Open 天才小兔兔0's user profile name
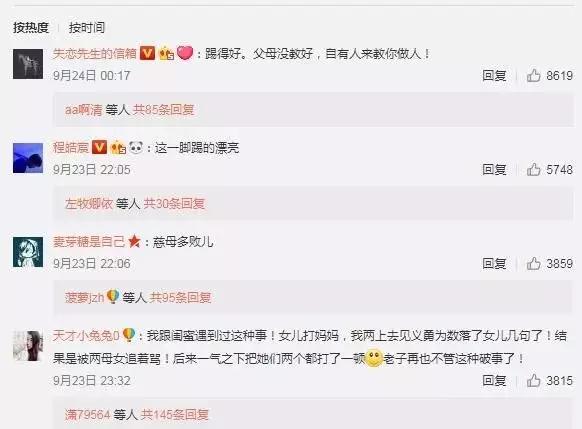This screenshot has height=429, width=582. click(86, 336)
